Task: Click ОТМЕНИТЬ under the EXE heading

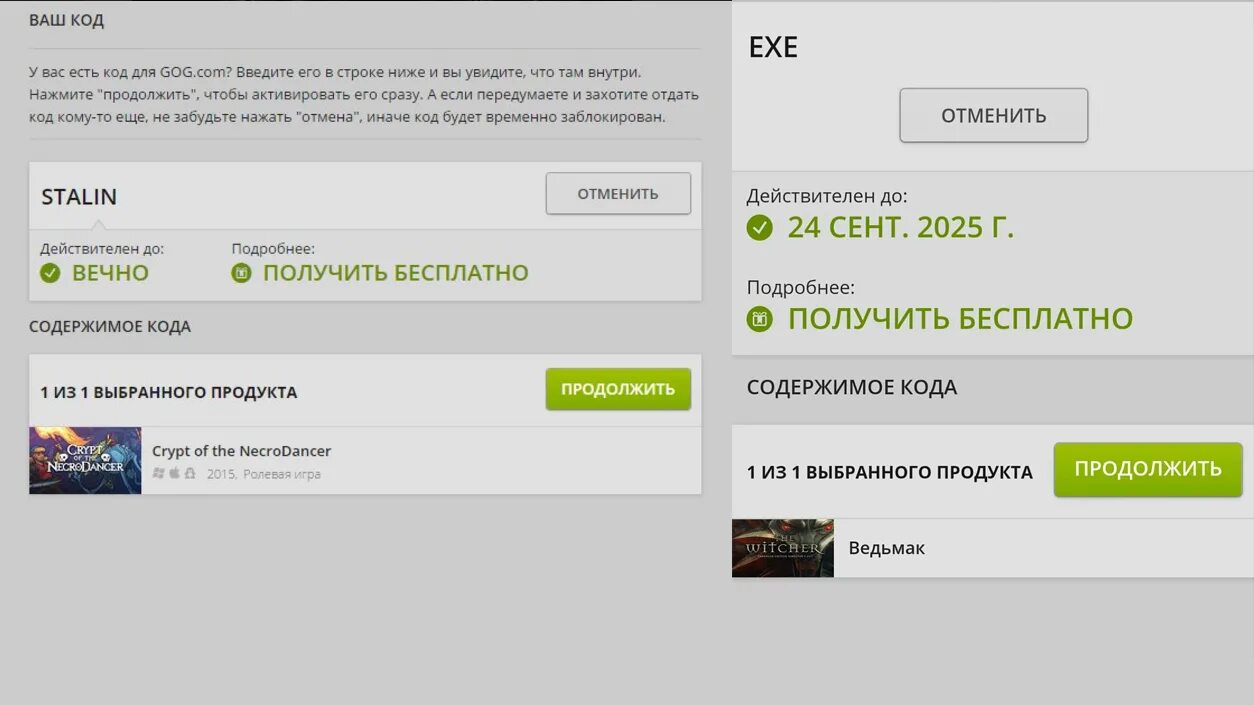Action: (x=993, y=115)
